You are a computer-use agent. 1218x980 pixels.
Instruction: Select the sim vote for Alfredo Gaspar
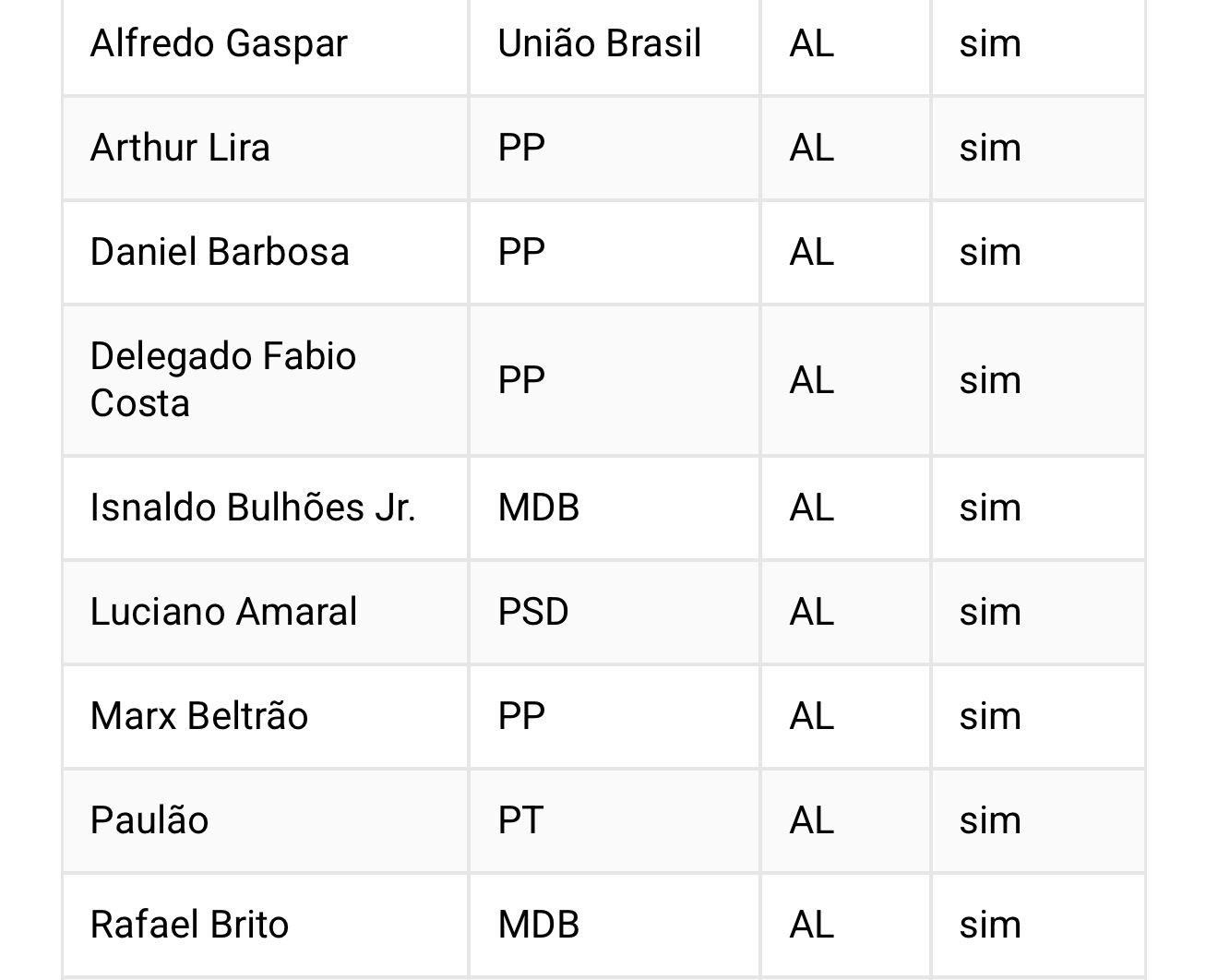[x=990, y=43]
